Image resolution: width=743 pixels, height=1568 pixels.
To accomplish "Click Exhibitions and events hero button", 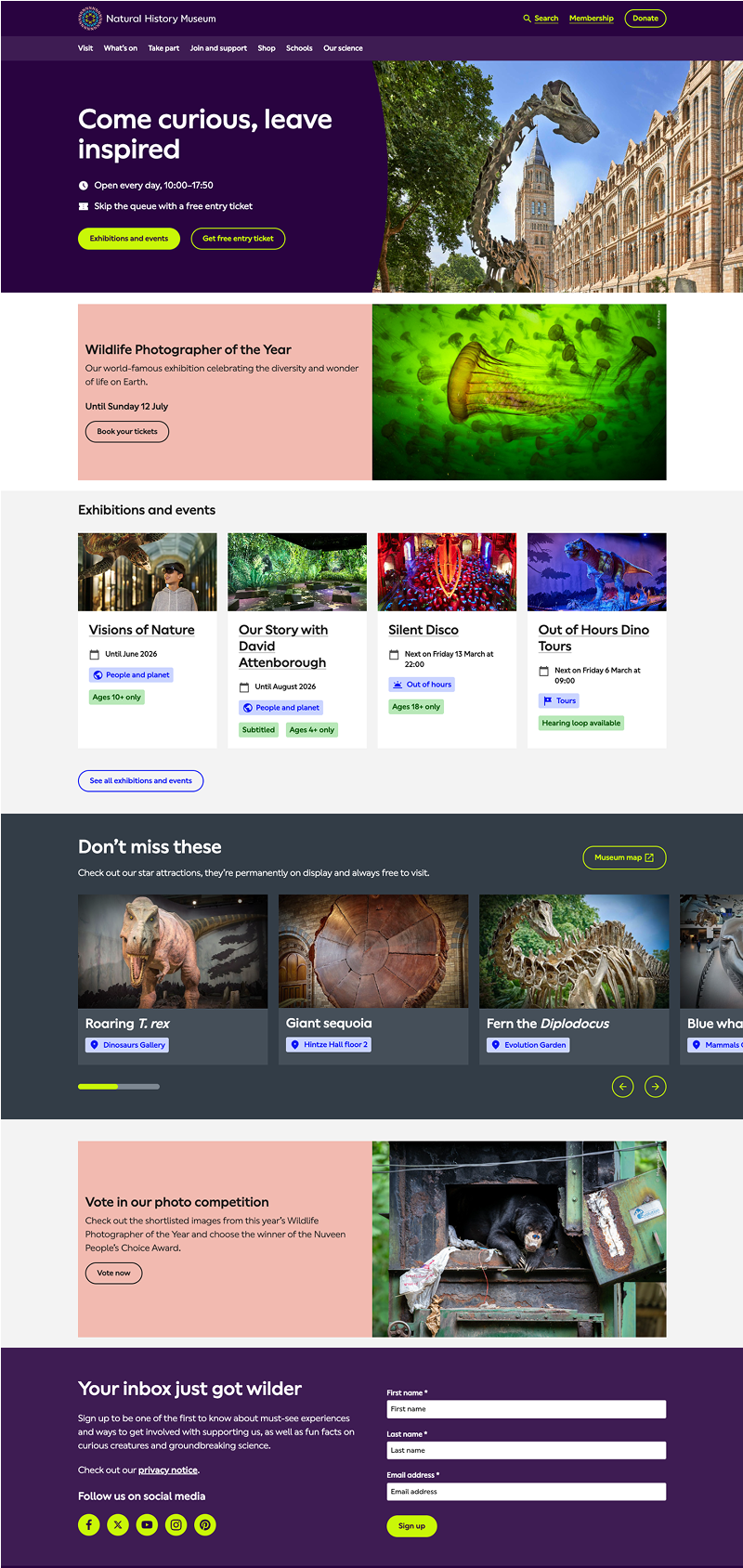I will click(x=129, y=239).
